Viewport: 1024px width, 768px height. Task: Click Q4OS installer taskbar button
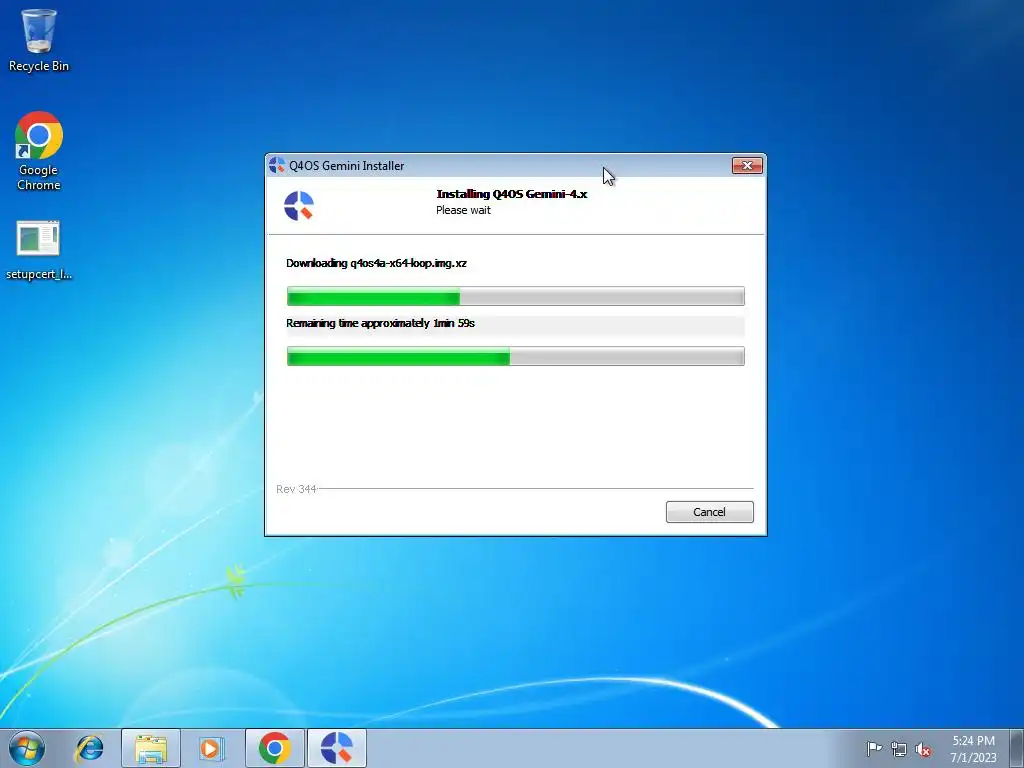tap(337, 748)
